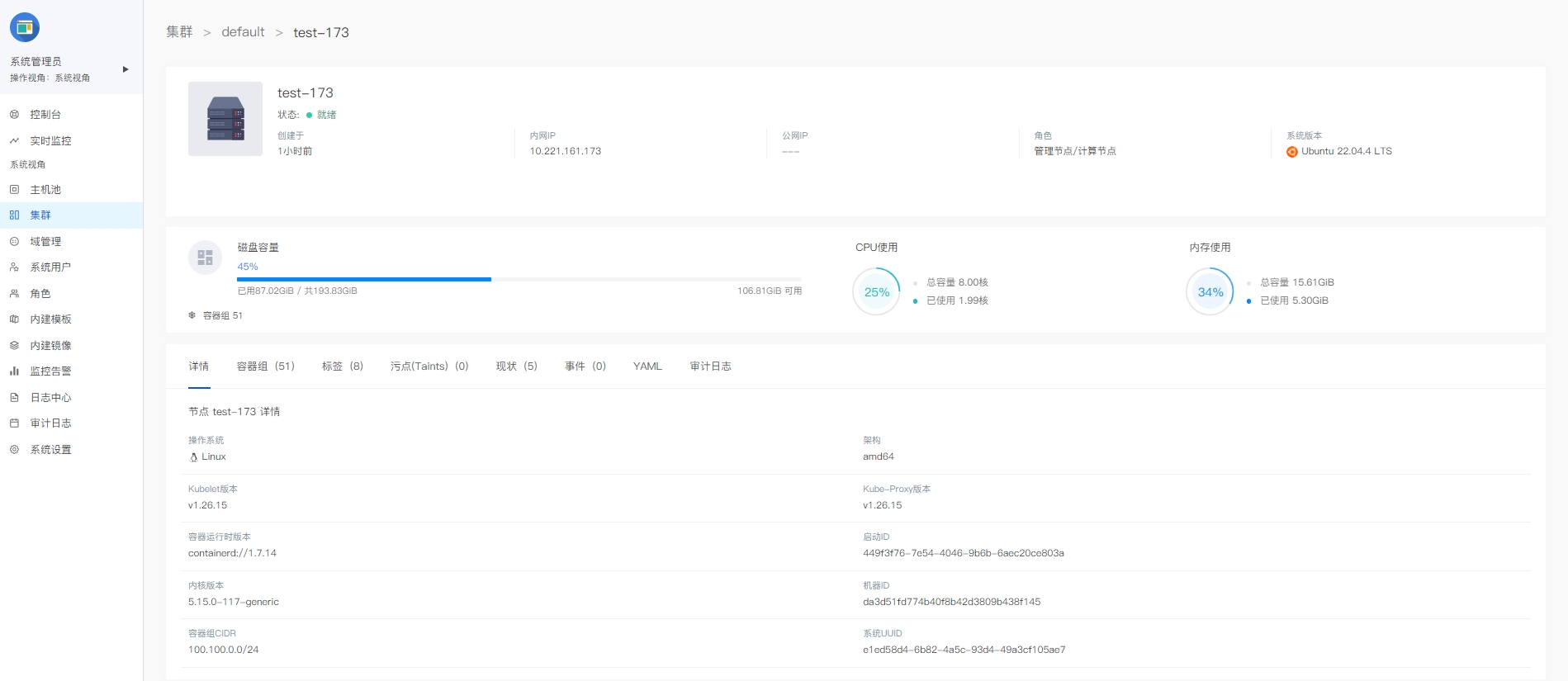The width and height of the screenshot is (1568, 681).
Task: Click the 域管理 sidebar icon
Action: [14, 242]
